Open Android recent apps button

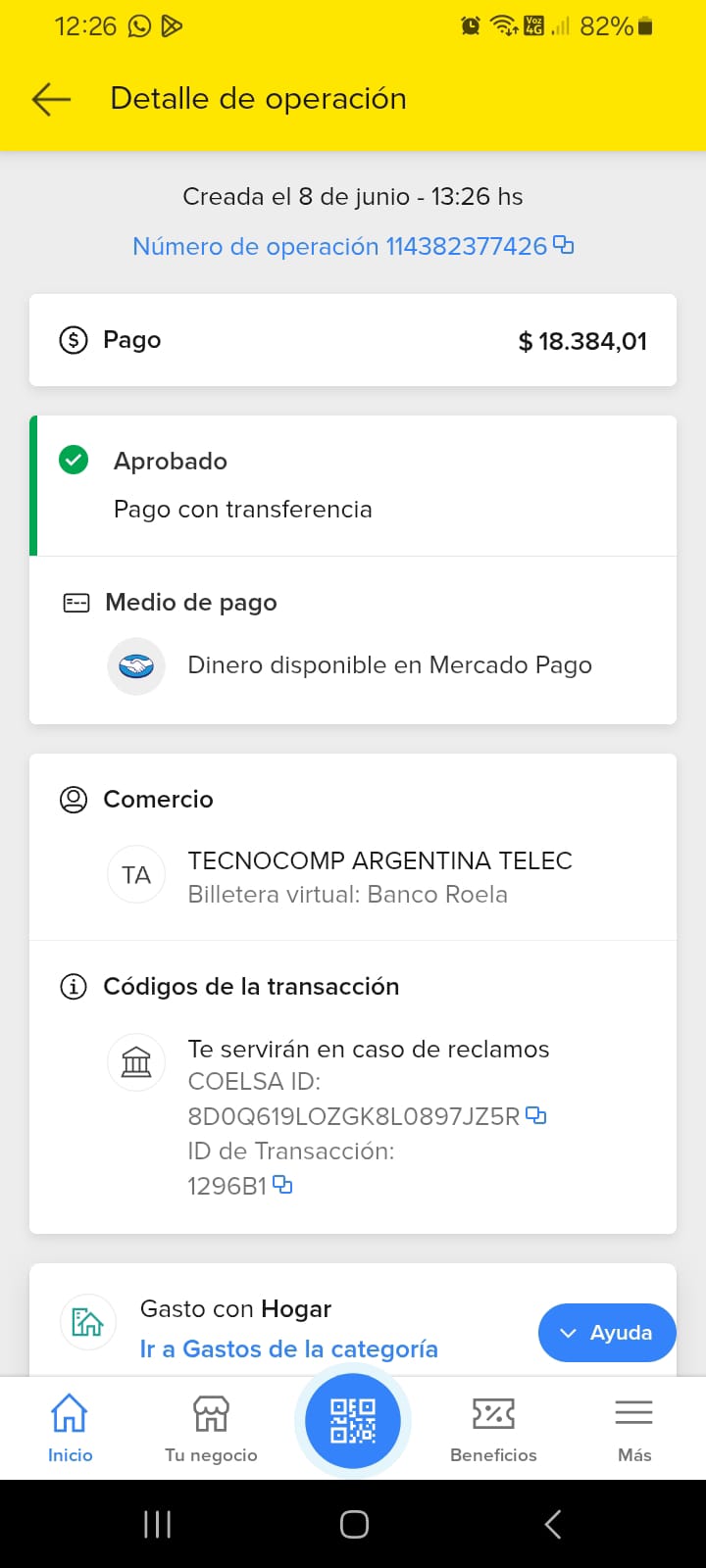(x=157, y=1524)
